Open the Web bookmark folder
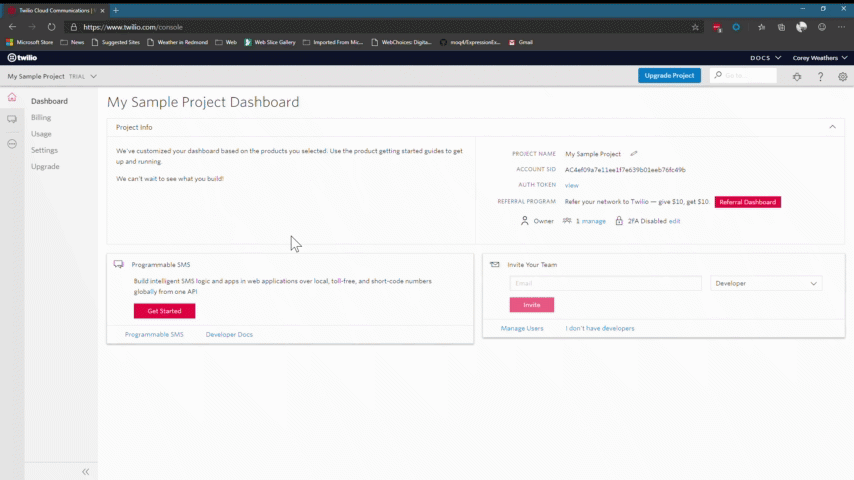The height and width of the screenshot is (480, 854). pyautogui.click(x=226, y=42)
